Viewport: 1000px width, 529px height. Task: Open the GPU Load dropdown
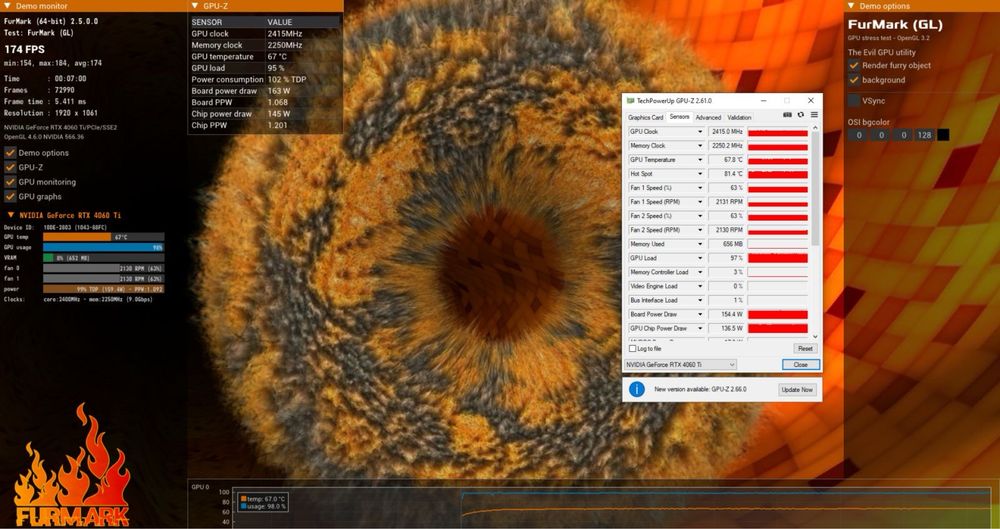(x=700, y=258)
